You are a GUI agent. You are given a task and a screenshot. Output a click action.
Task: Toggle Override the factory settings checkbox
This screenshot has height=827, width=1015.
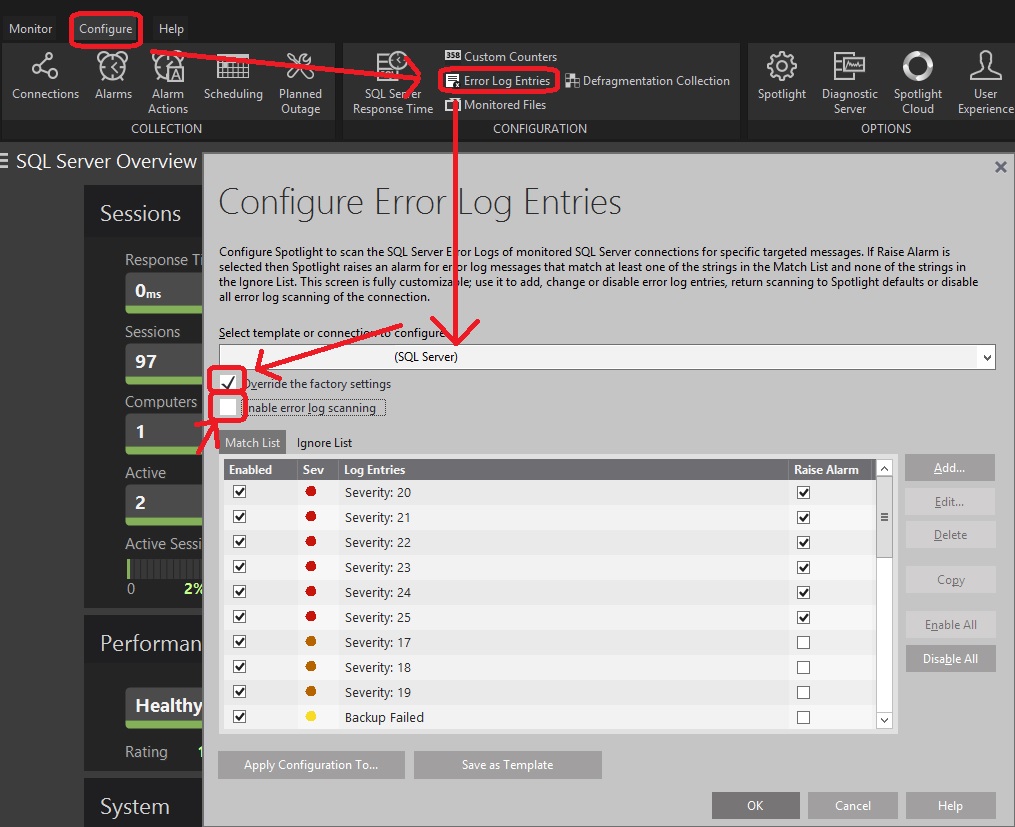pyautogui.click(x=228, y=382)
